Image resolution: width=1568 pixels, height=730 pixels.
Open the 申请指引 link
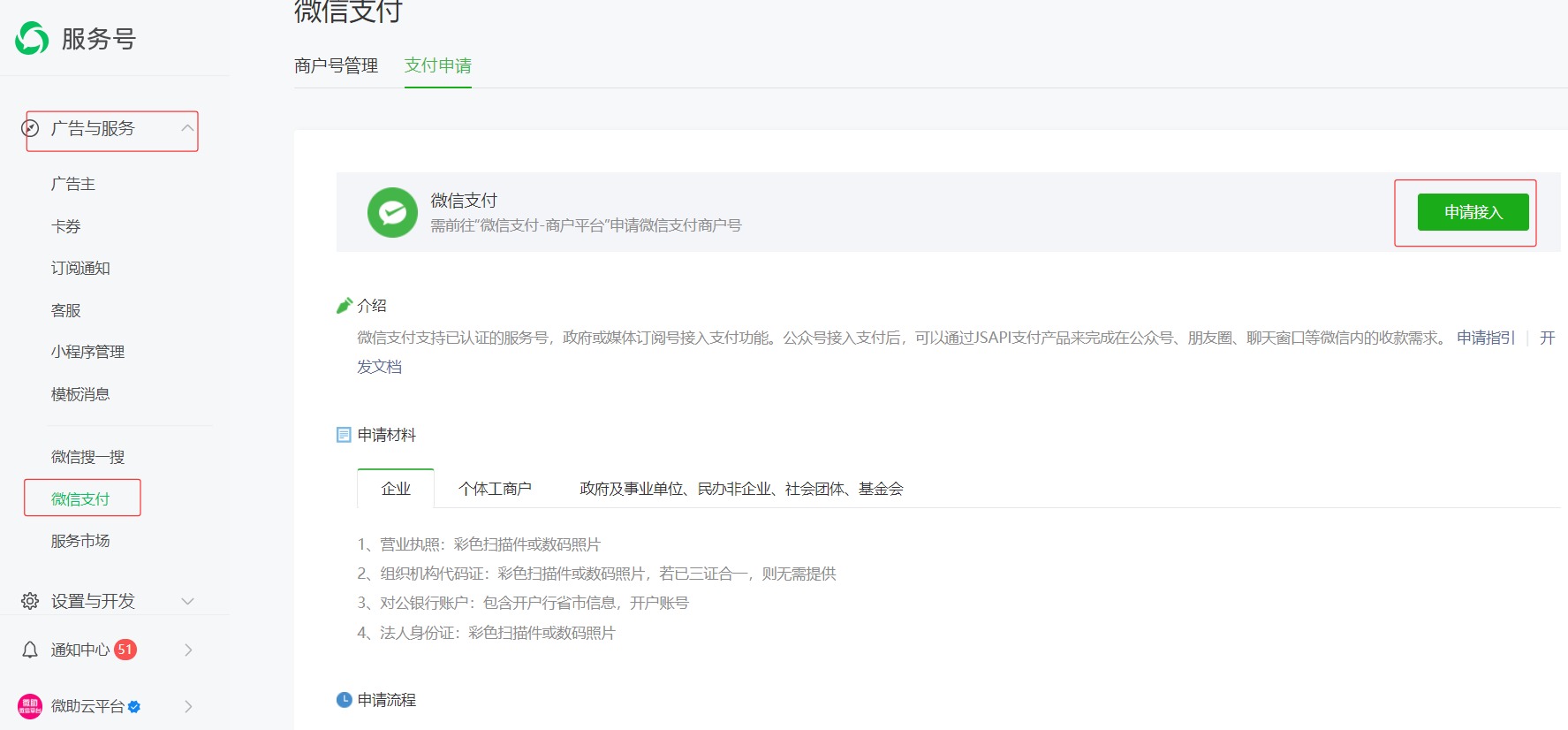coord(1486,338)
